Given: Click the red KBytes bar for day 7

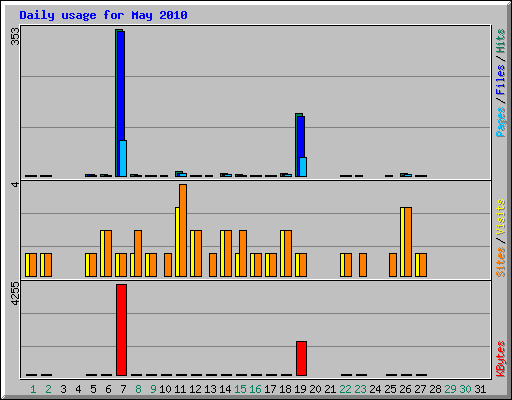Looking at the screenshot, I should (121, 330).
